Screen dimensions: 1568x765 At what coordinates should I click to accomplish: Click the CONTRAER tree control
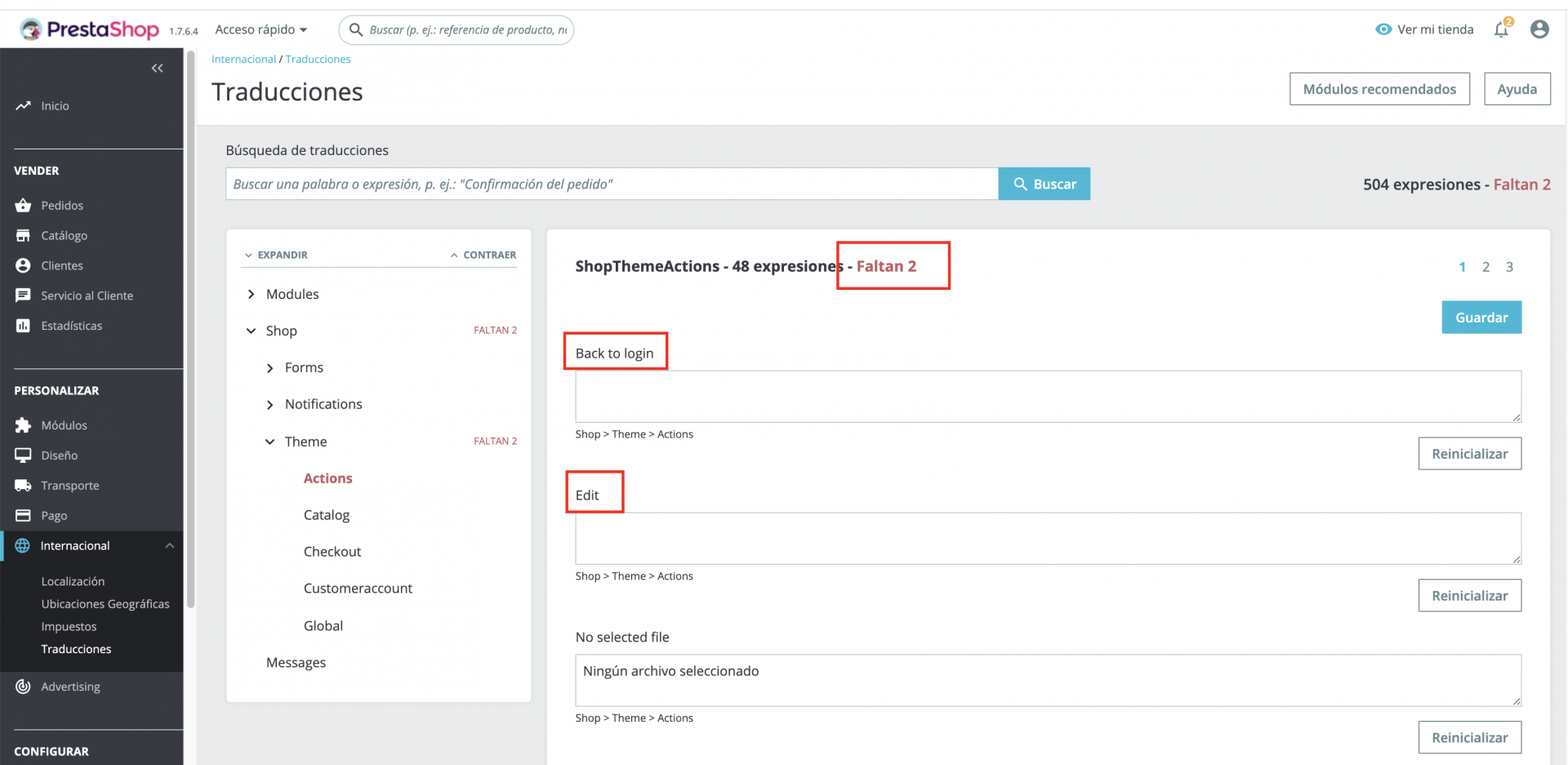click(x=483, y=255)
